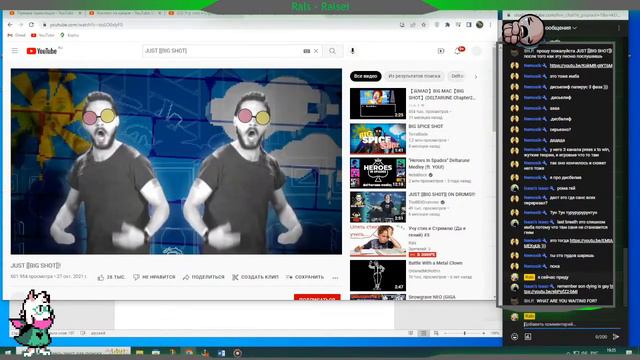Dislike the video via 'Не нравится'
The height and width of the screenshot is (360, 640).
coord(154,277)
